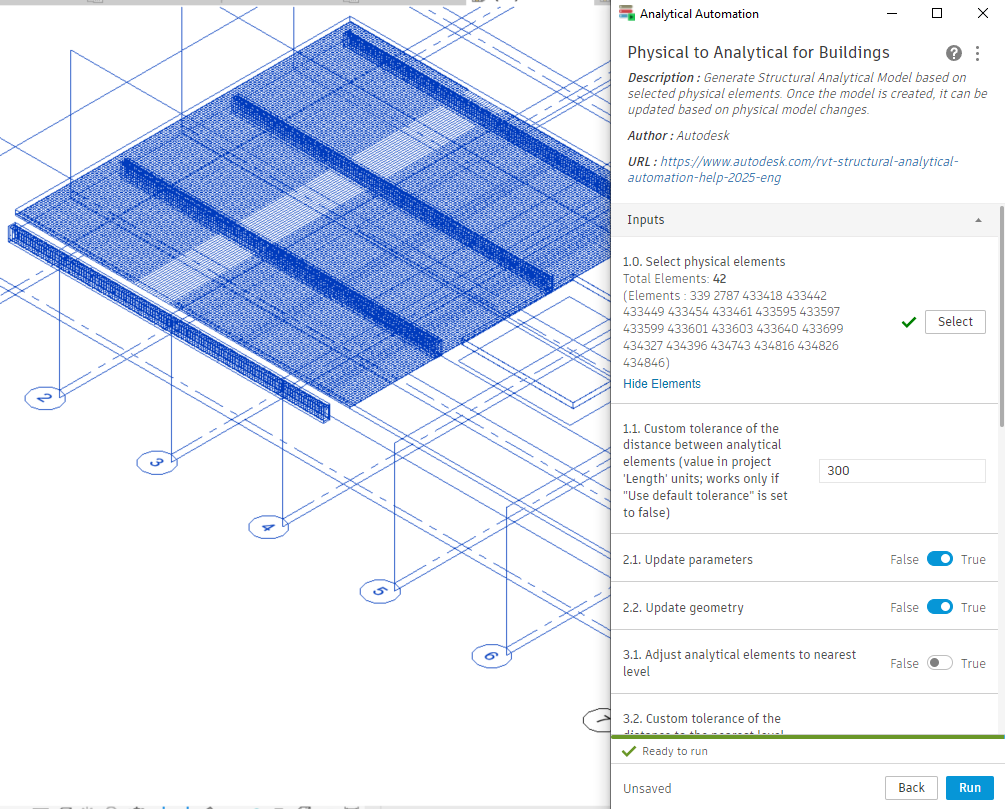Click the Hide Elements link
Screen dimensions: 1005x809
pyautogui.click(x=661, y=383)
